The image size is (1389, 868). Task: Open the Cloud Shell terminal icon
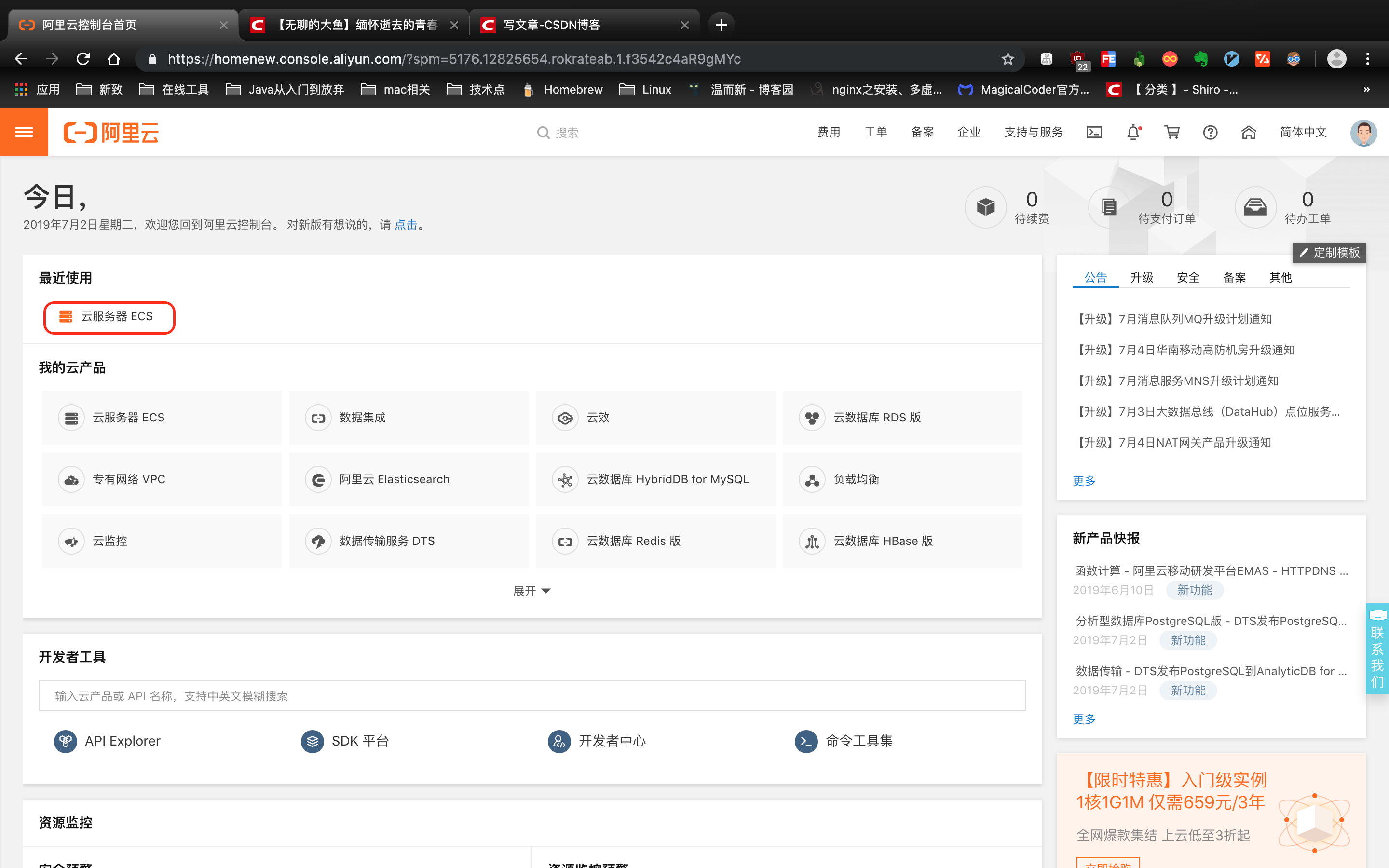[1094, 132]
